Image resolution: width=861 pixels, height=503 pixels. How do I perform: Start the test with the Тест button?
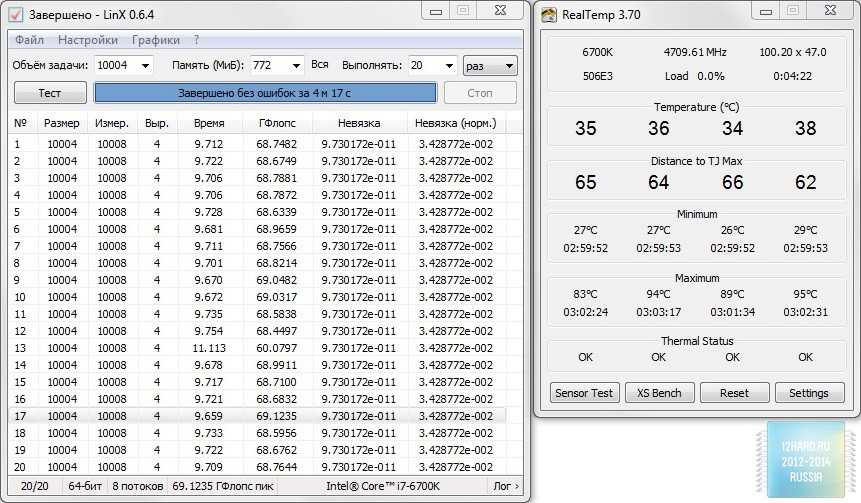pyautogui.click(x=49, y=93)
